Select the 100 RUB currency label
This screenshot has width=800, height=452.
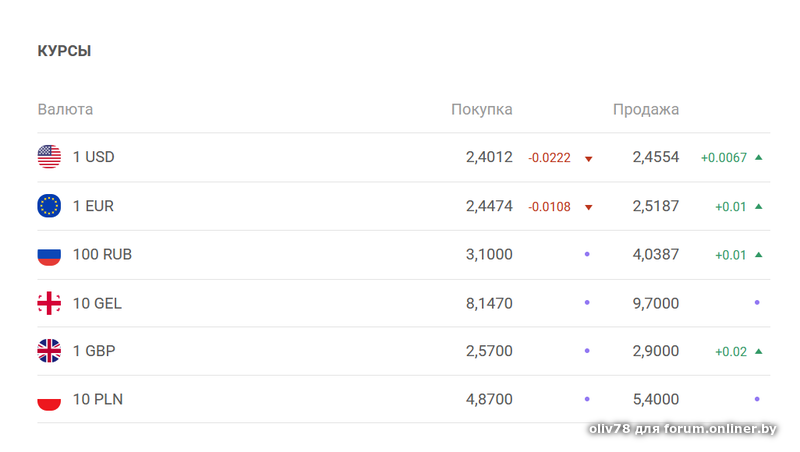(102, 255)
